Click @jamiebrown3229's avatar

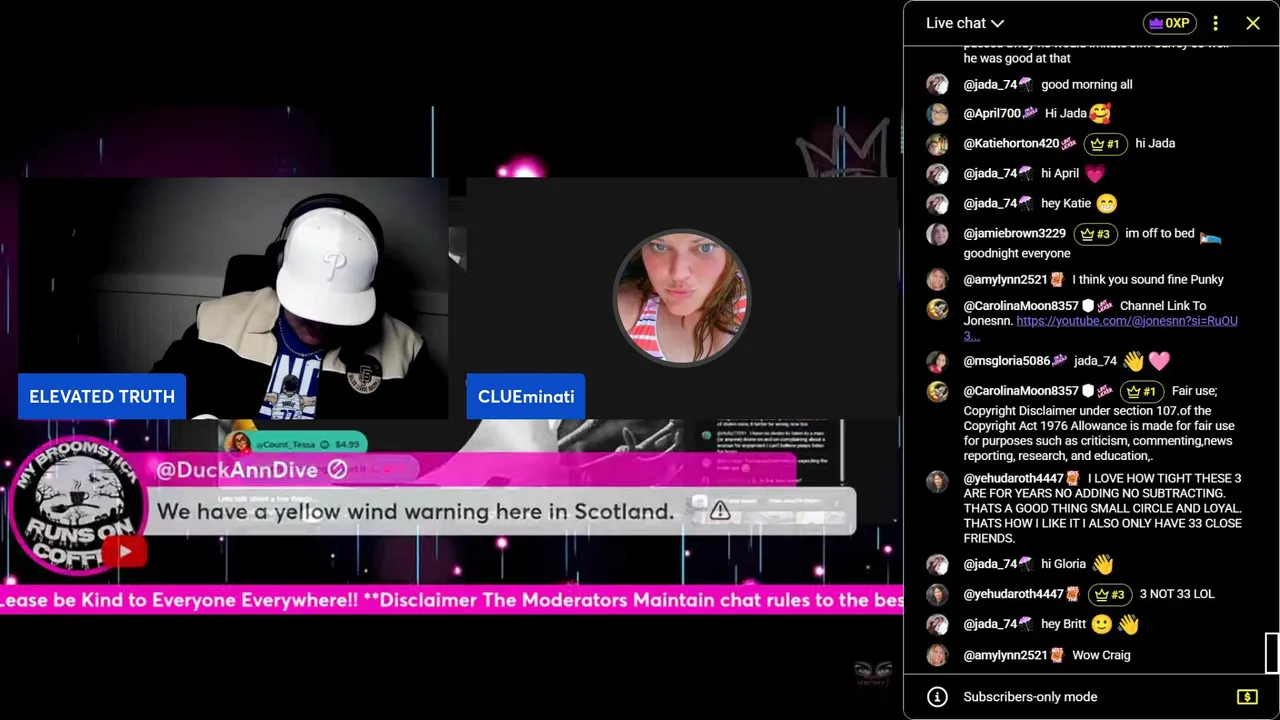point(937,234)
